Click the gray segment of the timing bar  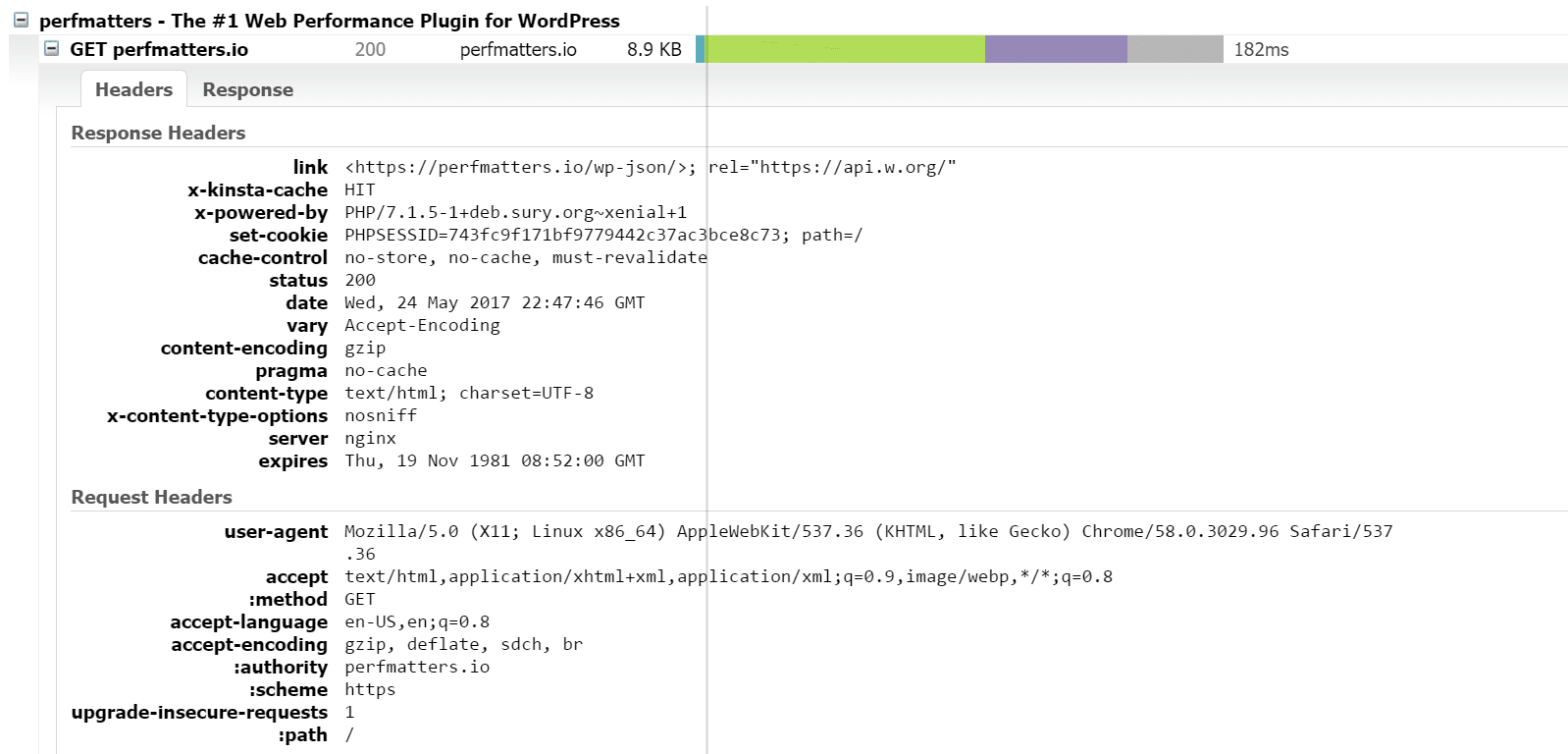tap(1175, 49)
